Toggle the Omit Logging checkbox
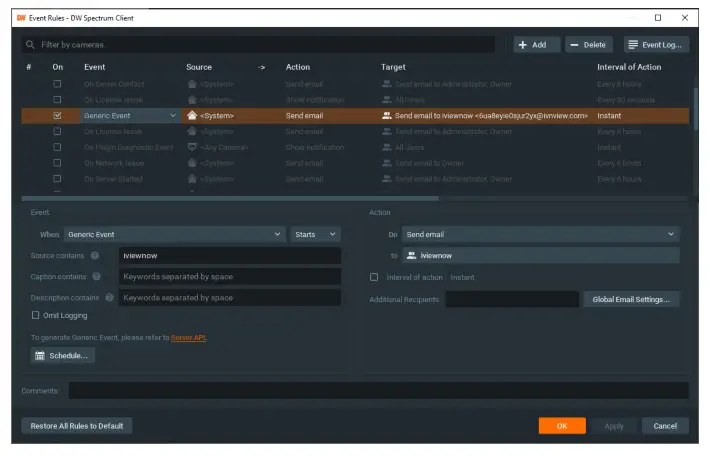Screen dimensions: 710x456 click(x=35, y=315)
